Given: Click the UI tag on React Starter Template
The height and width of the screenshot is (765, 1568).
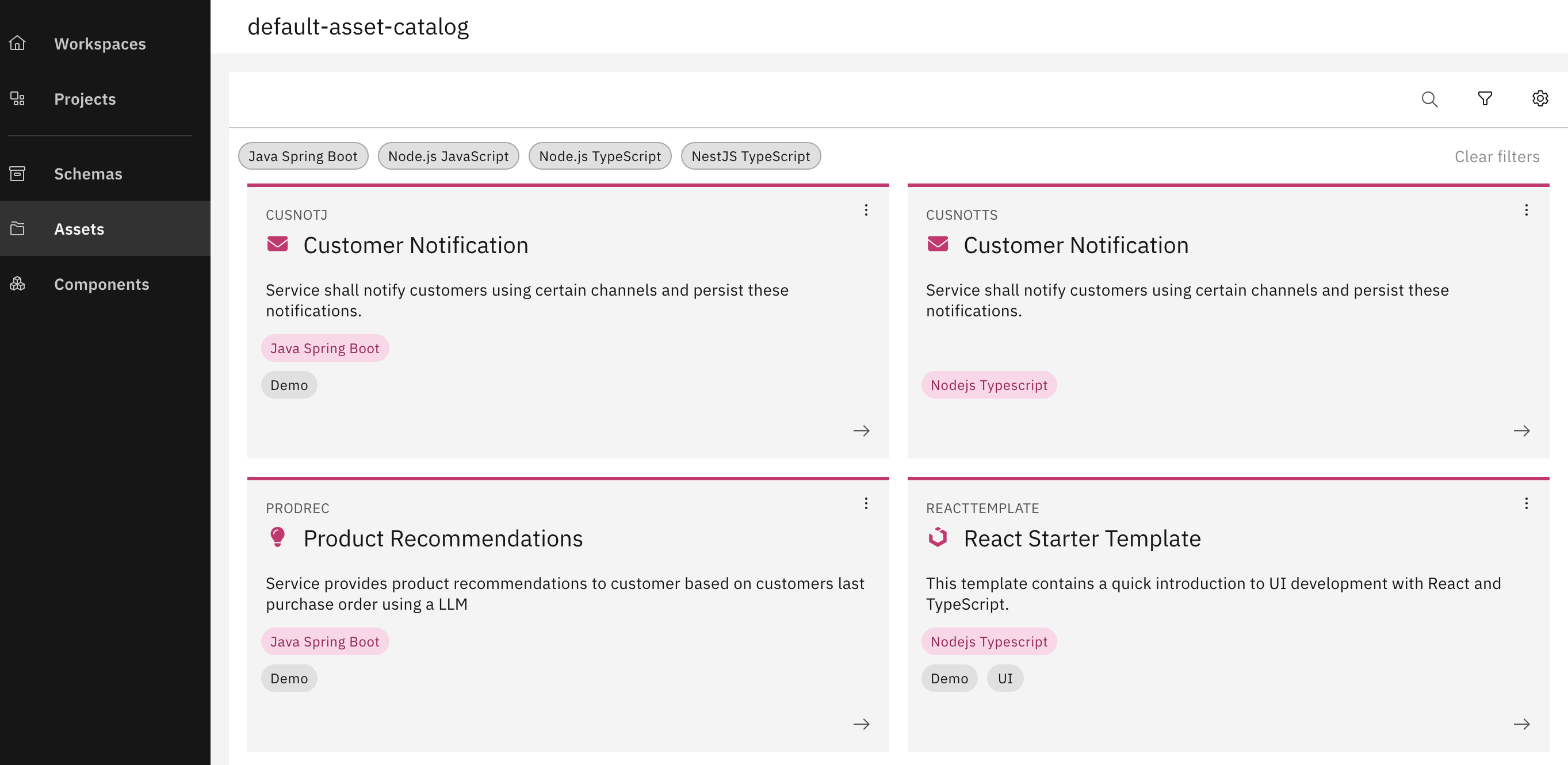Looking at the screenshot, I should point(1005,678).
